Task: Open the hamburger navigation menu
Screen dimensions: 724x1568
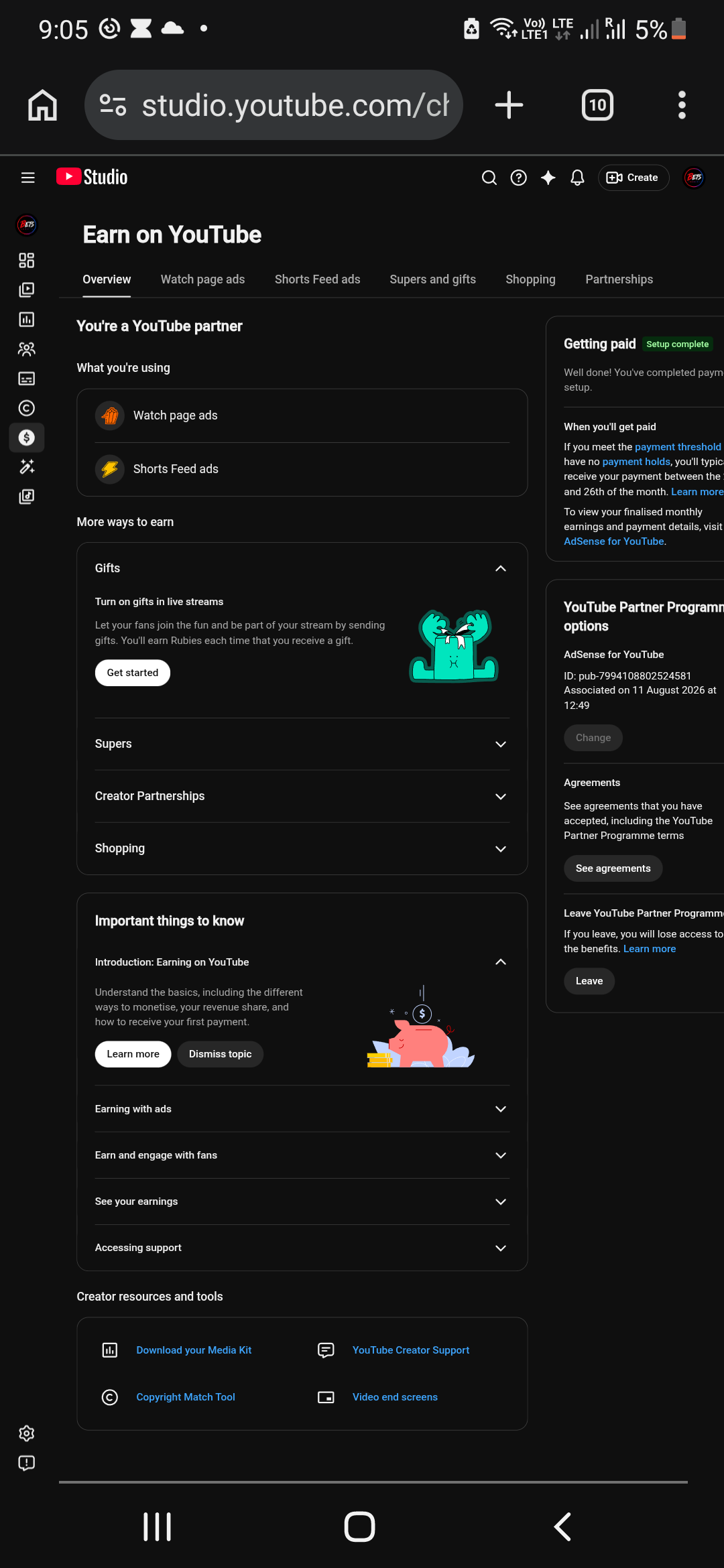Action: click(x=27, y=178)
